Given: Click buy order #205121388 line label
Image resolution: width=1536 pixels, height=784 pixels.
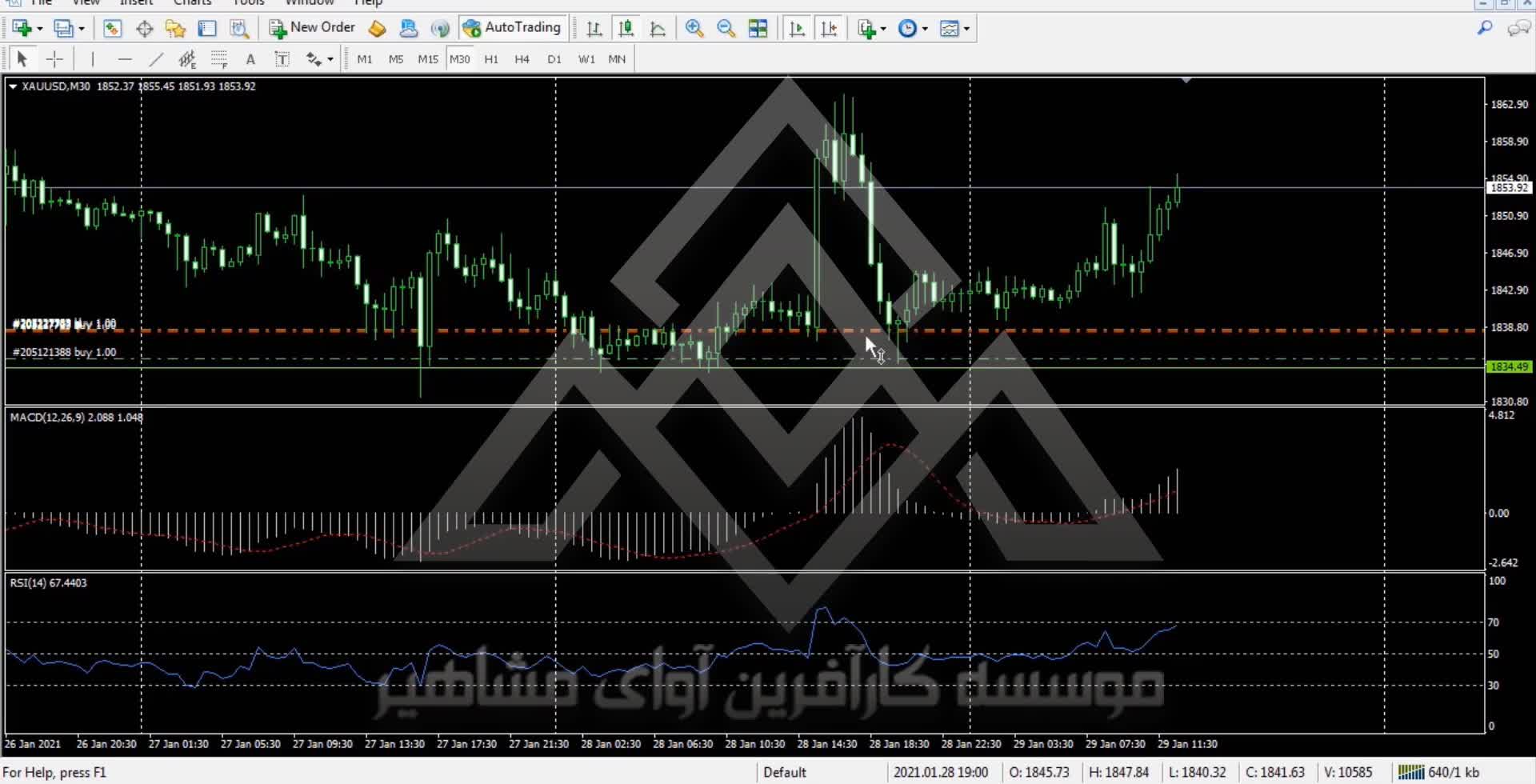Looking at the screenshot, I should pyautogui.click(x=65, y=353).
